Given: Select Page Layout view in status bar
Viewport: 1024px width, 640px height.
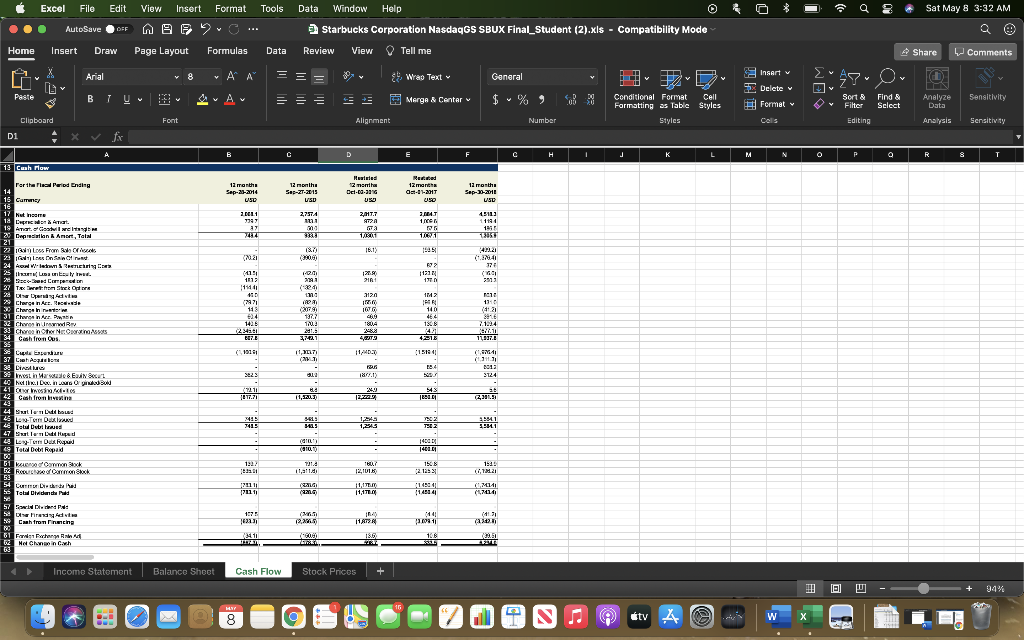Looking at the screenshot, I should [835, 588].
